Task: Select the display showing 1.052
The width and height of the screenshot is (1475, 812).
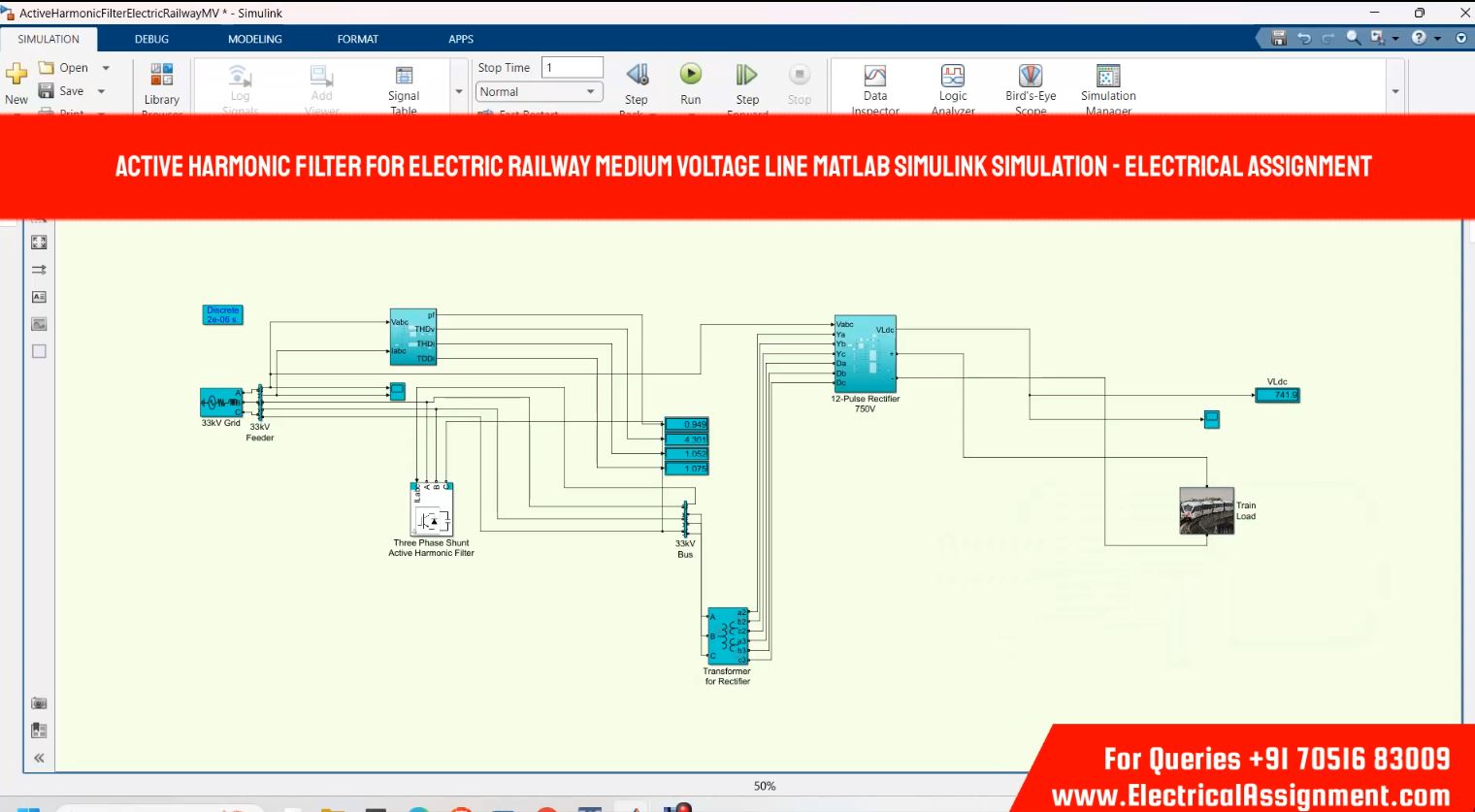Action: (x=687, y=453)
